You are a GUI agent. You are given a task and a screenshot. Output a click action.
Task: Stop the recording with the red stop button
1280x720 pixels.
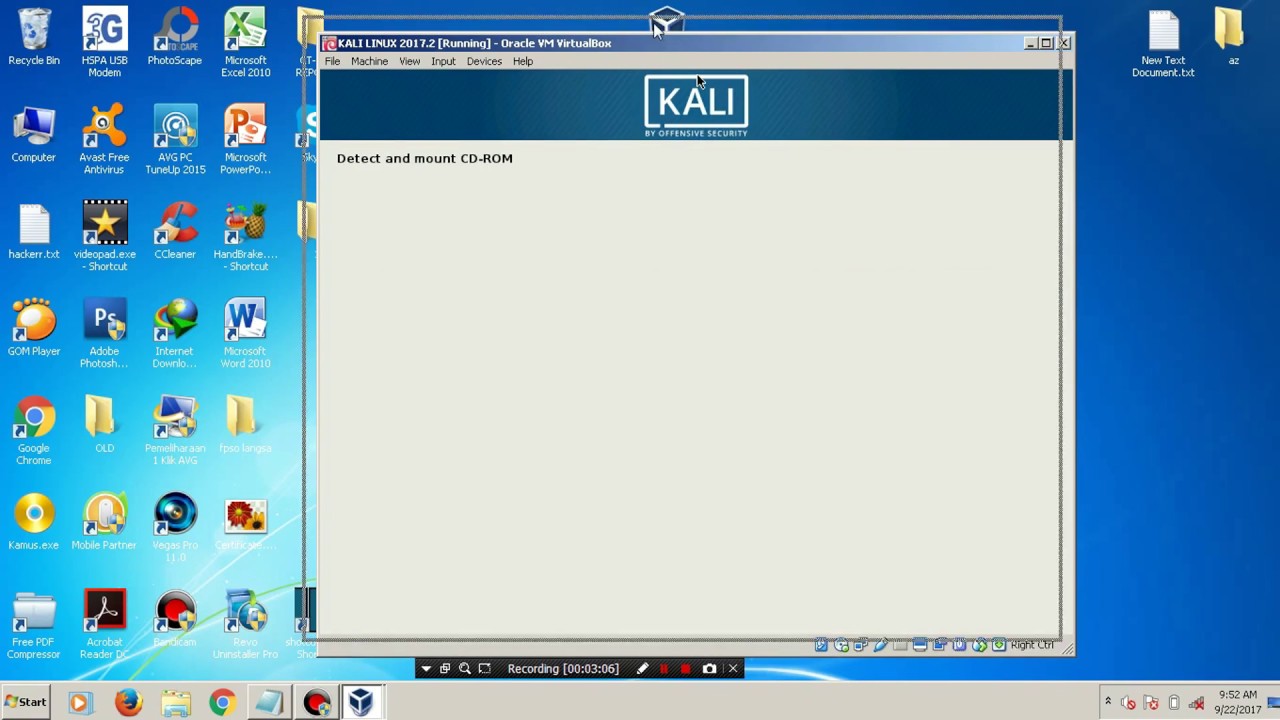[685, 669]
